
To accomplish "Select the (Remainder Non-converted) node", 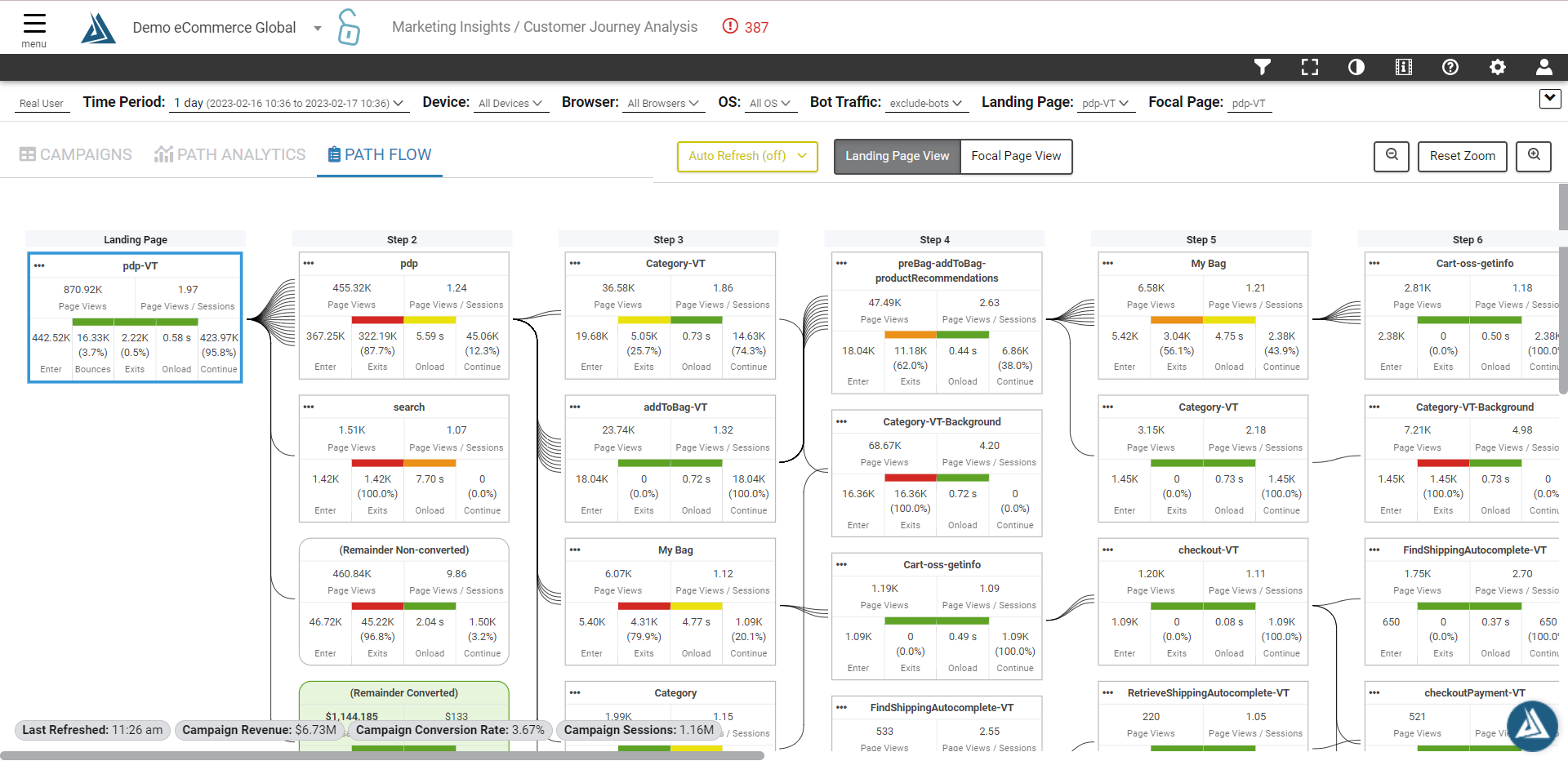I will point(404,601).
